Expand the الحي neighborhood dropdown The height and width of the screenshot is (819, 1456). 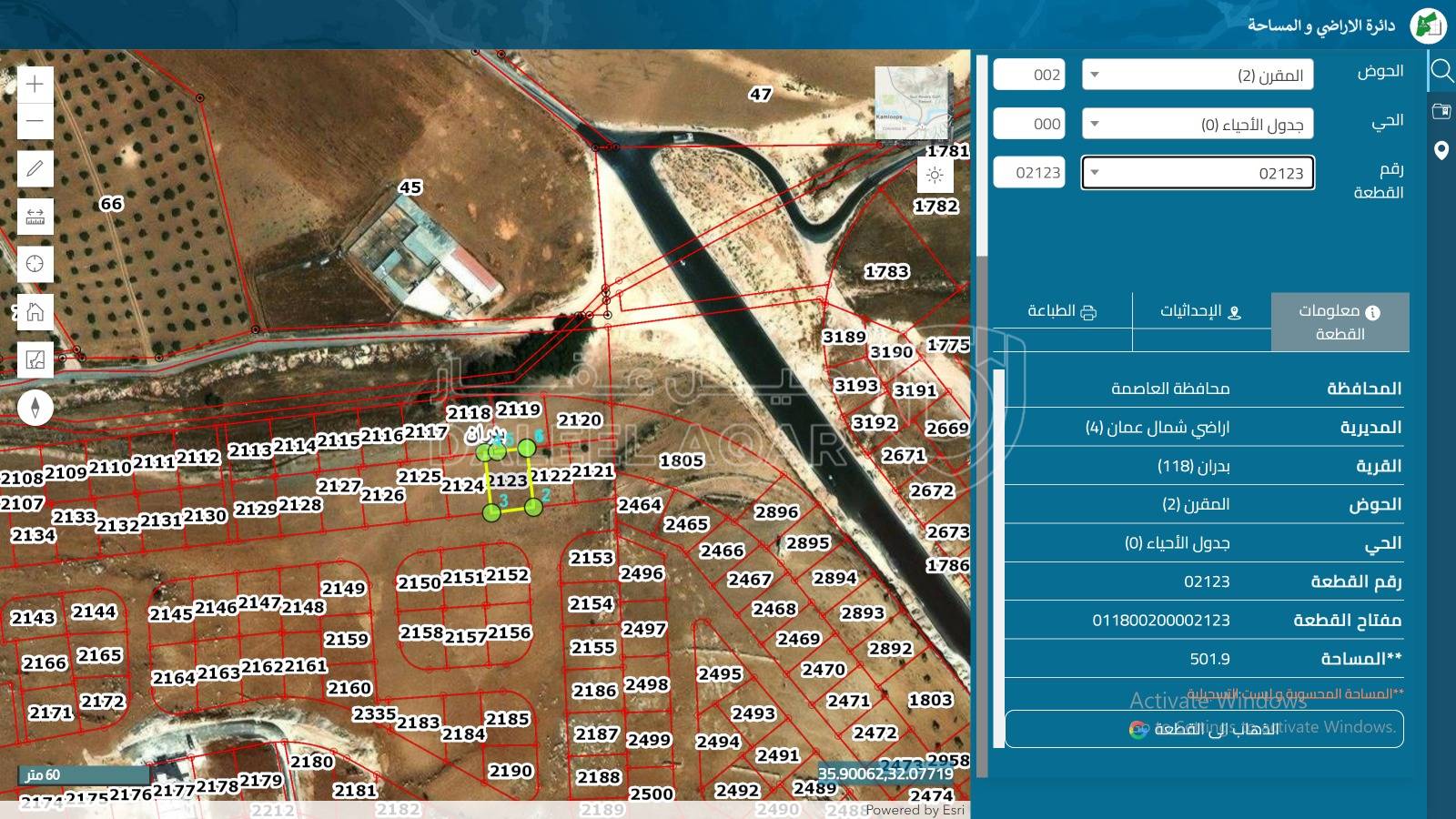(x=1198, y=124)
